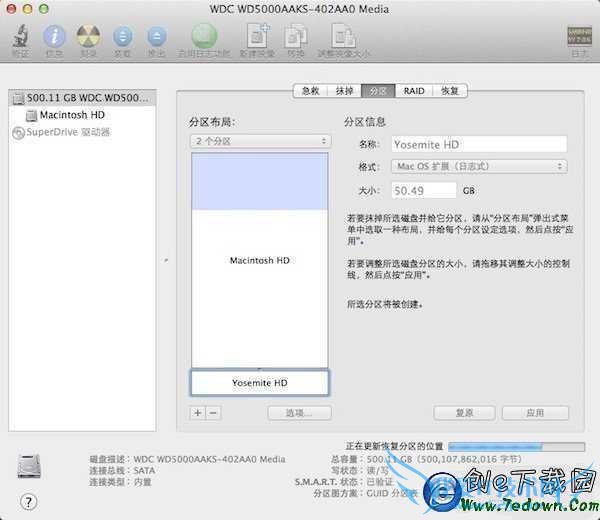Switch to the 分区 tab

(378, 91)
